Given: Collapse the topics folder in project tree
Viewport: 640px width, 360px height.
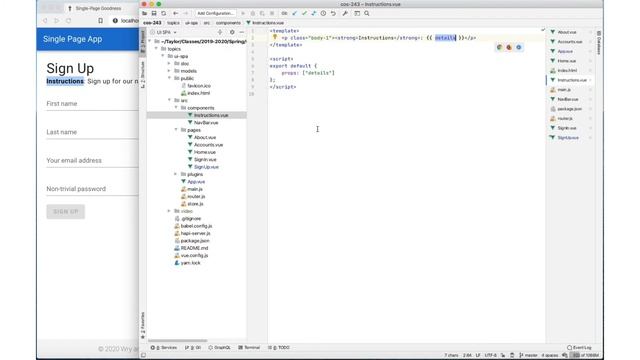Looking at the screenshot, I should [156, 49].
